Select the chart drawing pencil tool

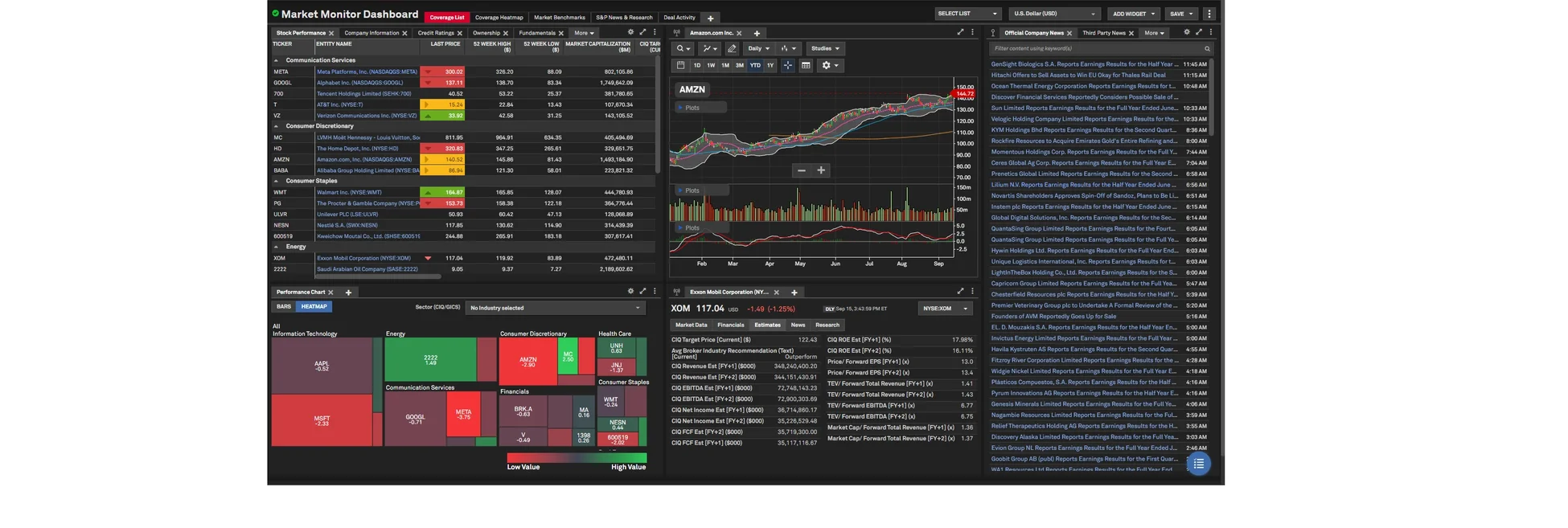(x=732, y=48)
